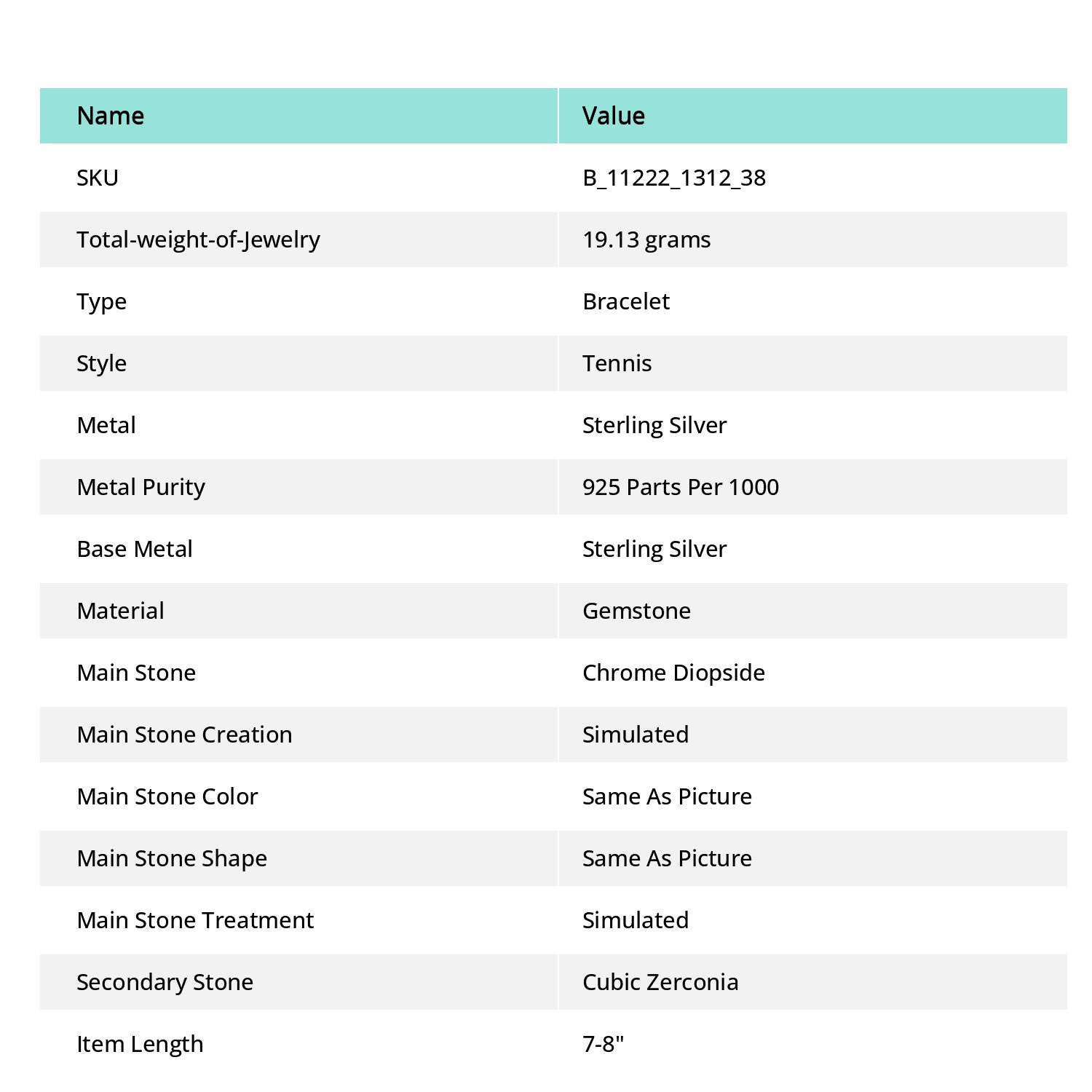Click the Item Length label
This screenshot has width=1092, height=1092.
click(x=140, y=1045)
